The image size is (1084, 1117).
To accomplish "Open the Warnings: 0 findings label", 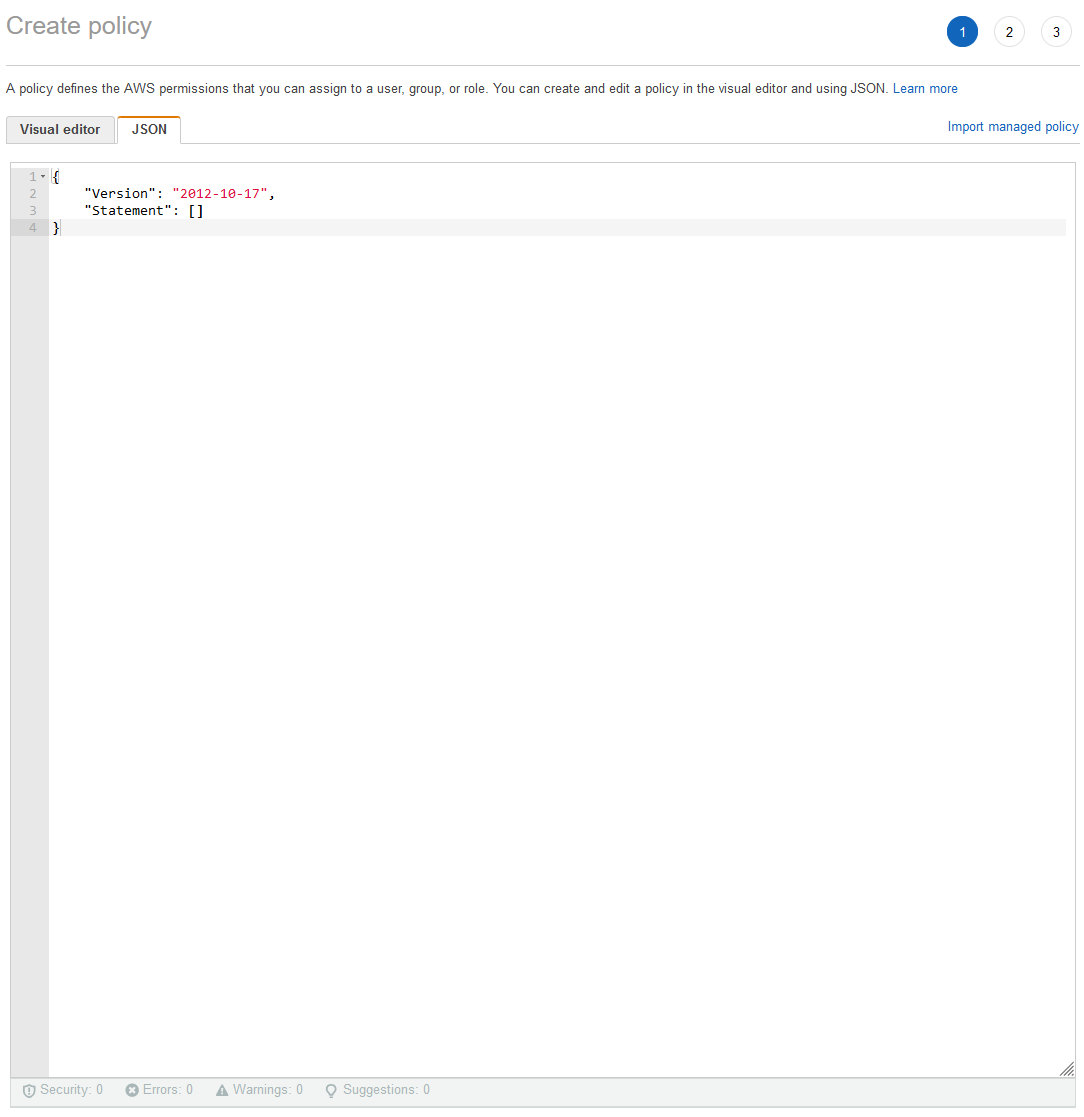I will click(268, 1090).
